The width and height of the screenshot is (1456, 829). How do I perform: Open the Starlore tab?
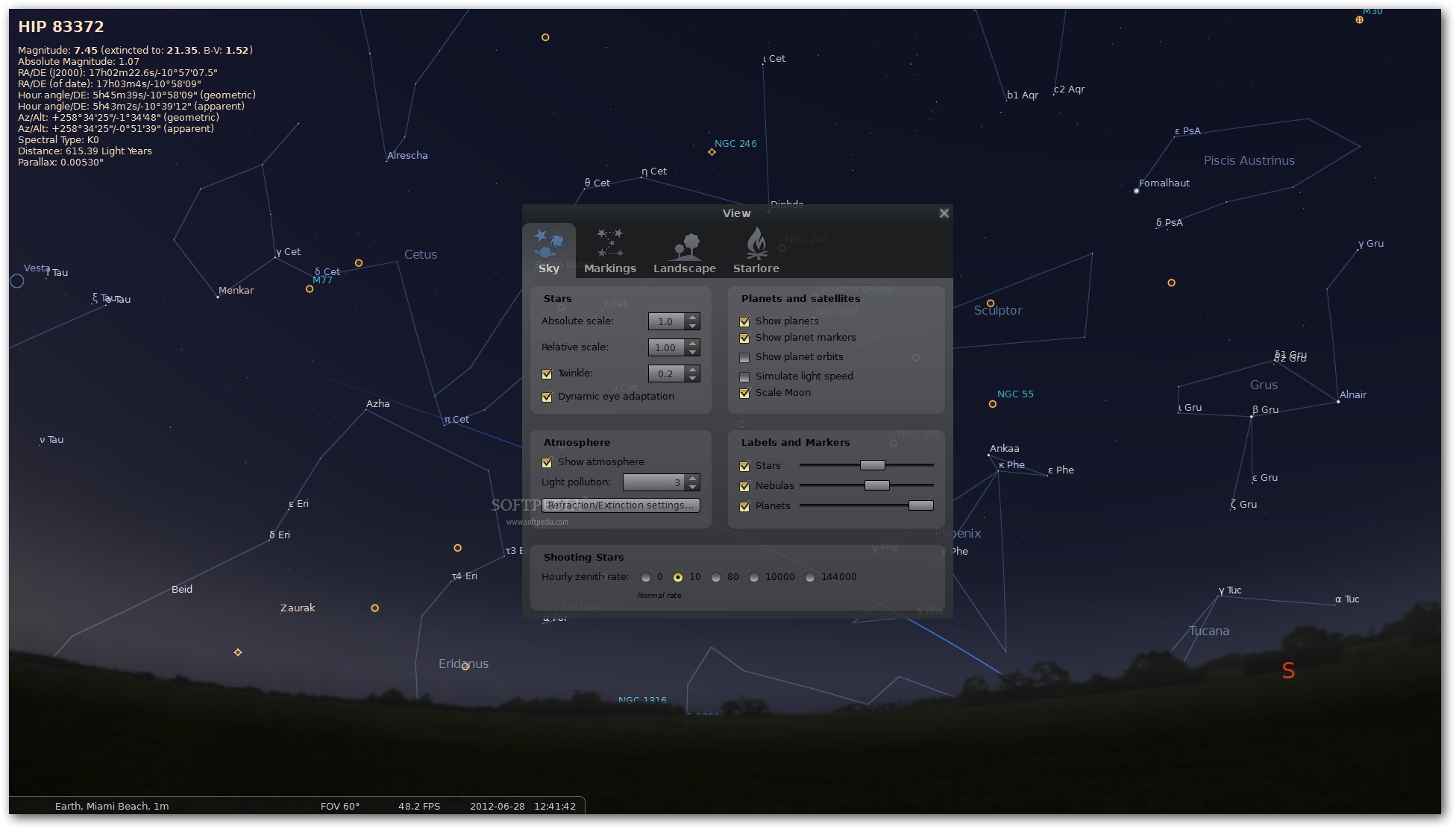coord(756,251)
